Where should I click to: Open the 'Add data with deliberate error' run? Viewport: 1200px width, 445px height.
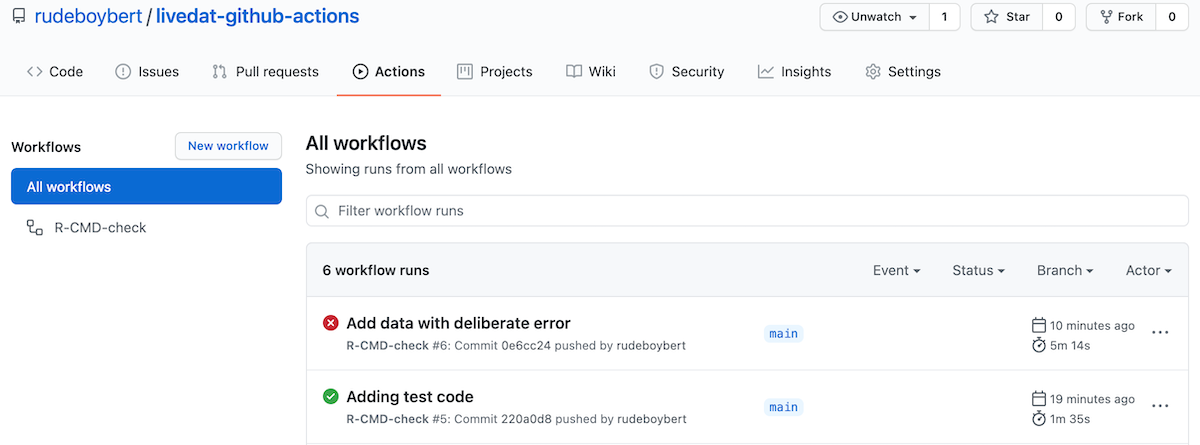tap(458, 323)
